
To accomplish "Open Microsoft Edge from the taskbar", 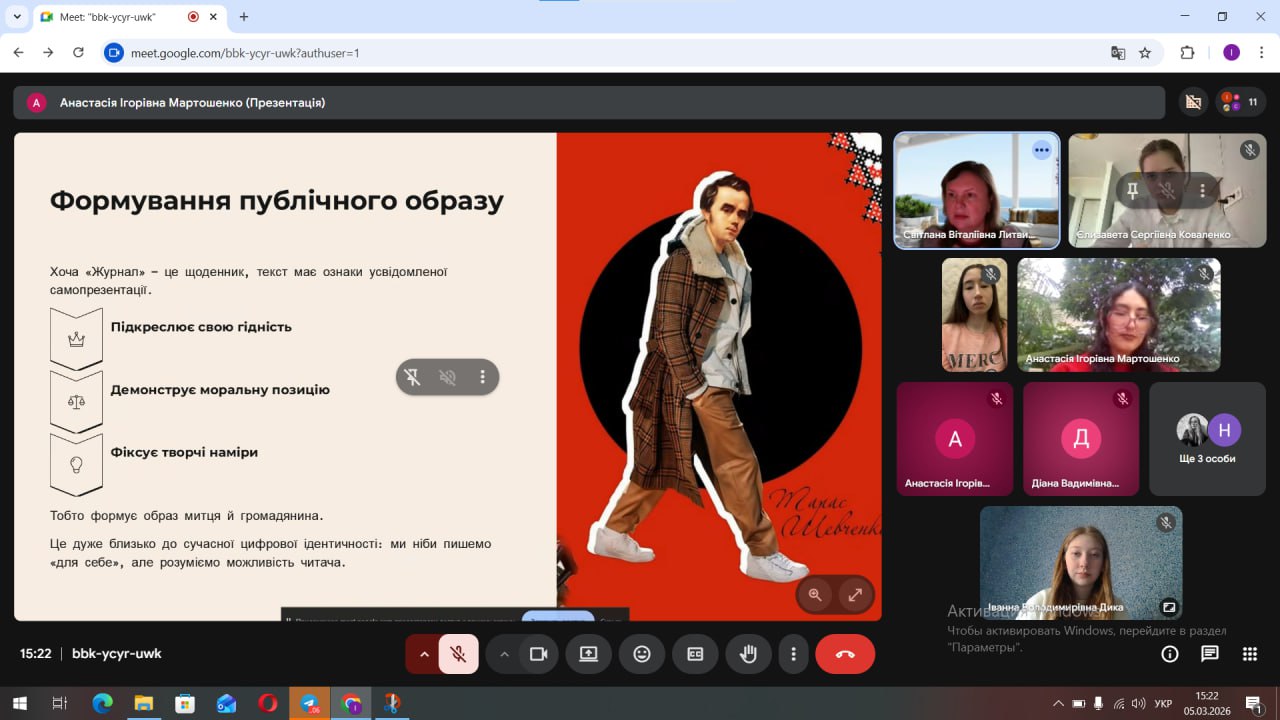I will pos(102,703).
